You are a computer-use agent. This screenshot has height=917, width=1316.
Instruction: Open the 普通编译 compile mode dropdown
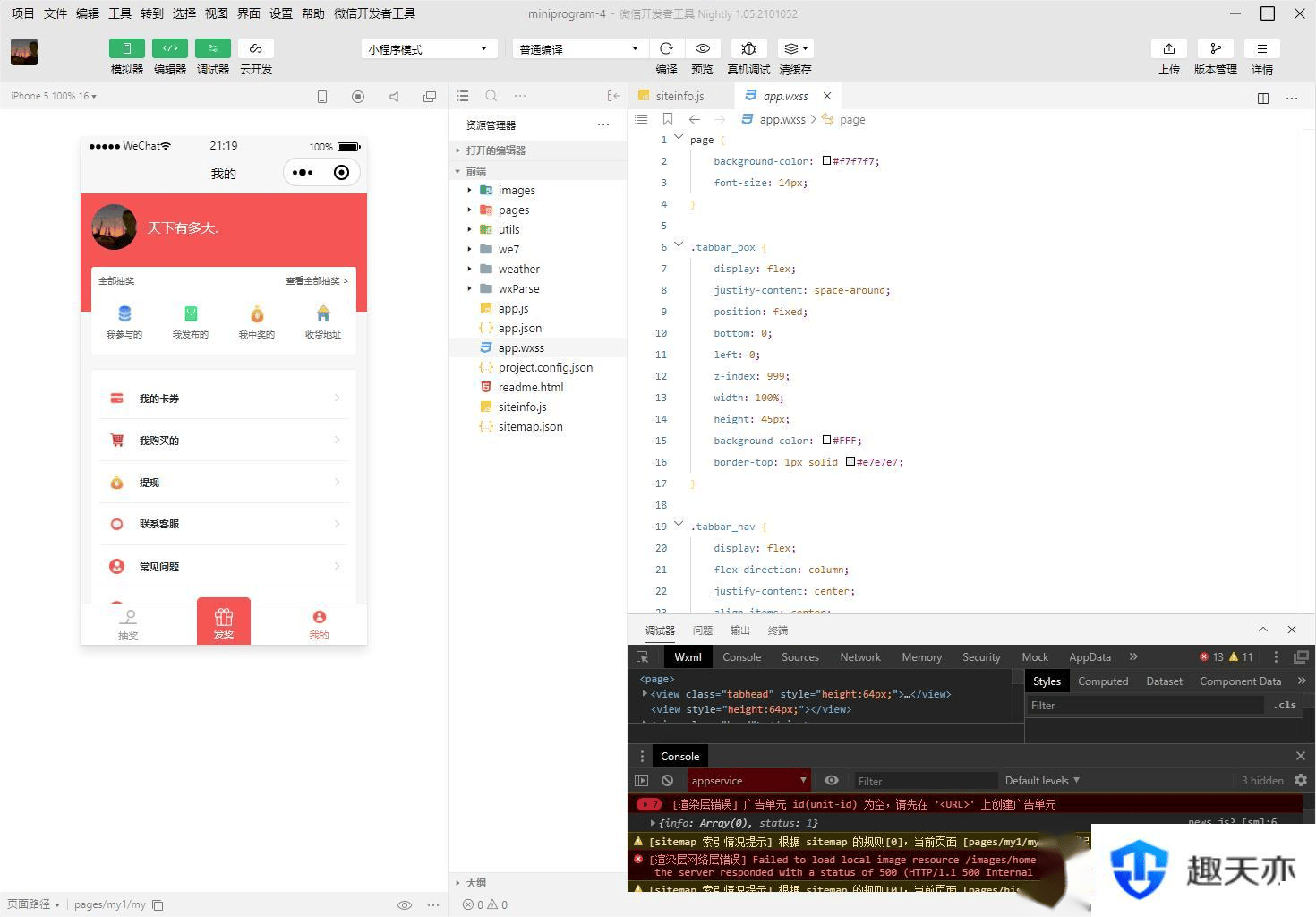click(580, 49)
